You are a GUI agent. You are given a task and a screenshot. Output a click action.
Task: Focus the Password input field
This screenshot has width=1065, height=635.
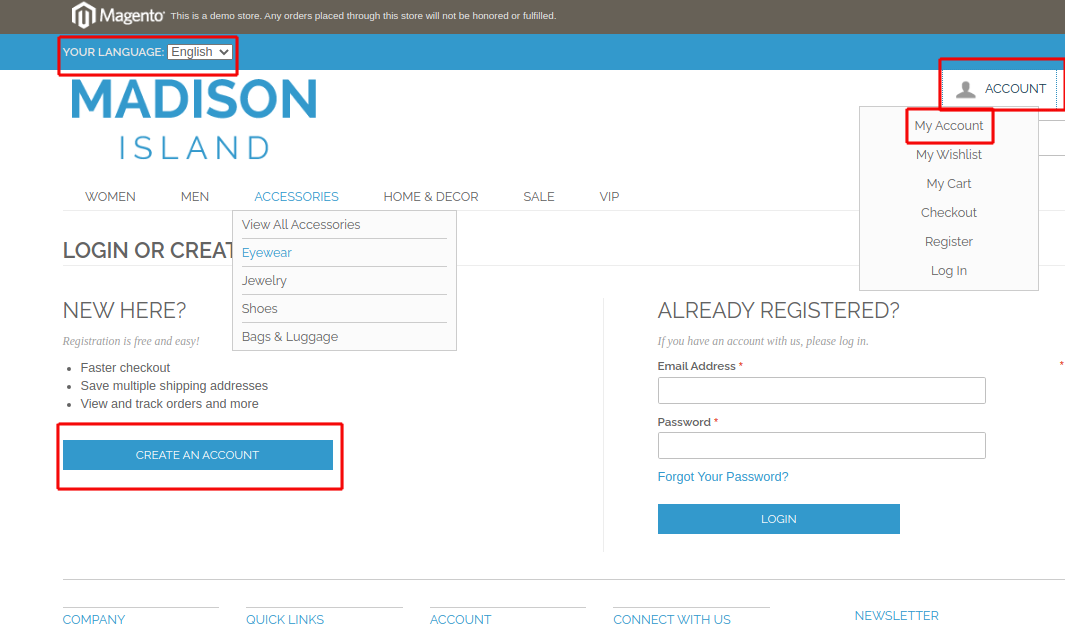pyautogui.click(x=821, y=446)
